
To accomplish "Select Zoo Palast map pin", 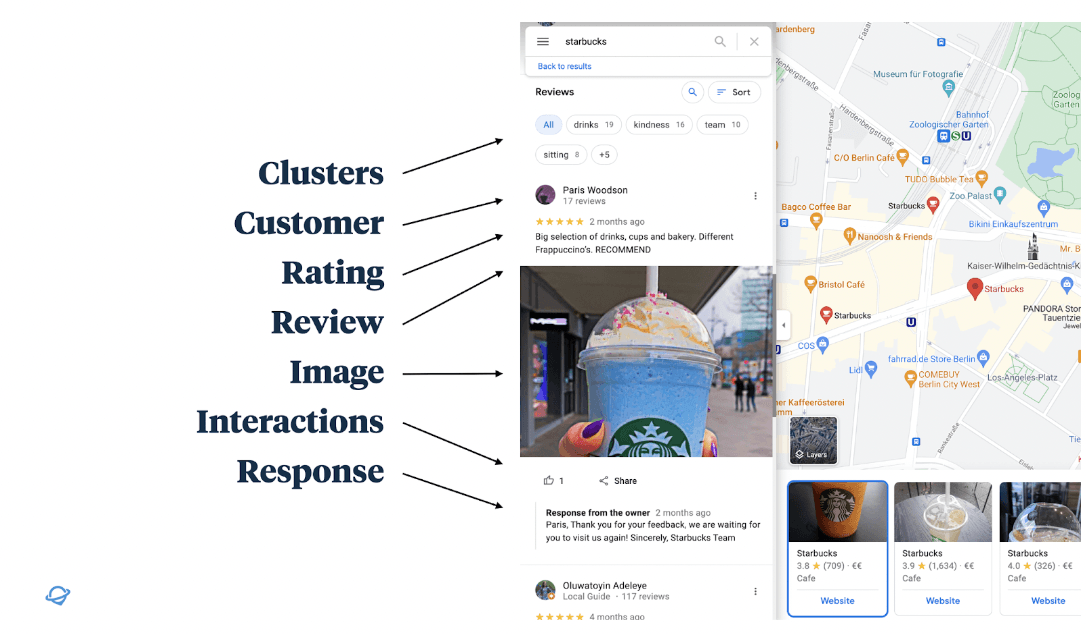I will coord(999,194).
